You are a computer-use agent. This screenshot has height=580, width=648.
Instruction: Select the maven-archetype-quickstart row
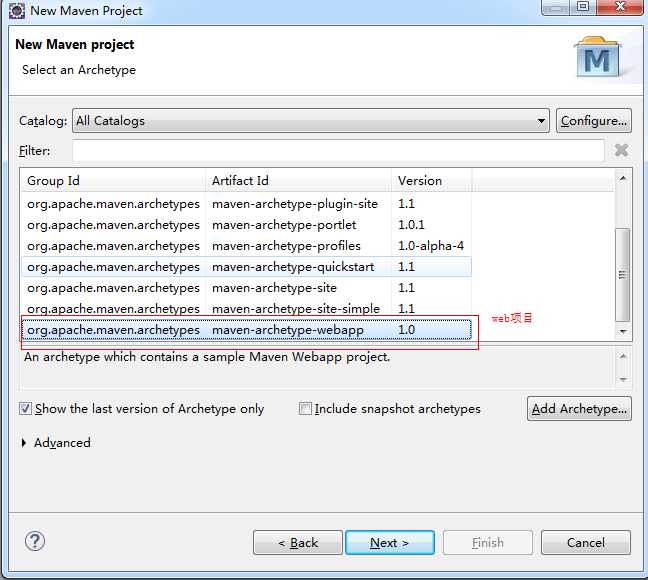point(246,267)
